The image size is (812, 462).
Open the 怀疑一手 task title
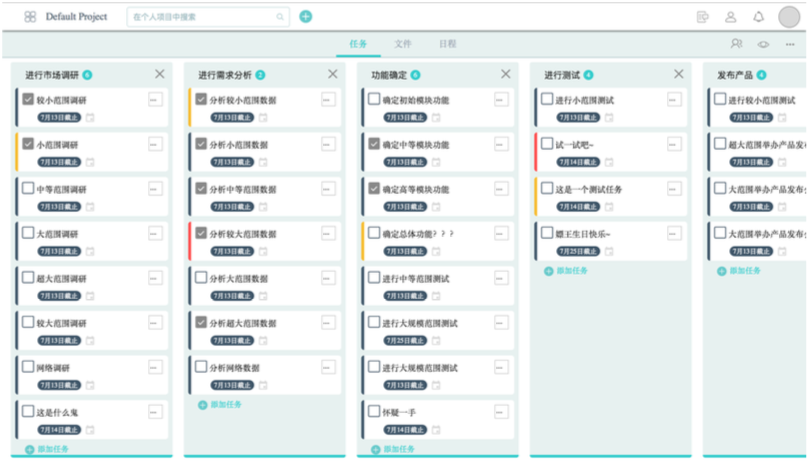(399, 412)
